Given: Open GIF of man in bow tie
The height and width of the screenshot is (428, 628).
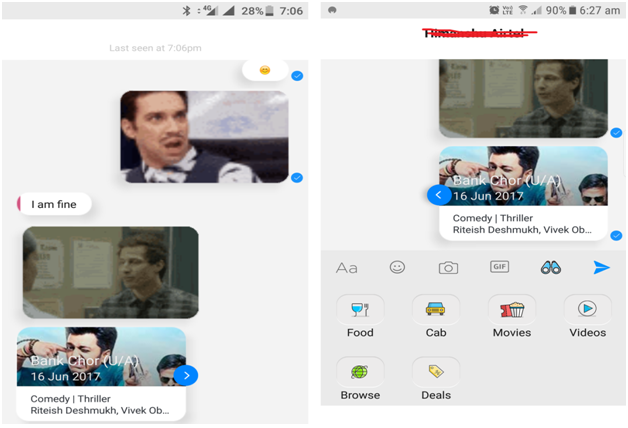Looking at the screenshot, I should pyautogui.click(x=204, y=137).
